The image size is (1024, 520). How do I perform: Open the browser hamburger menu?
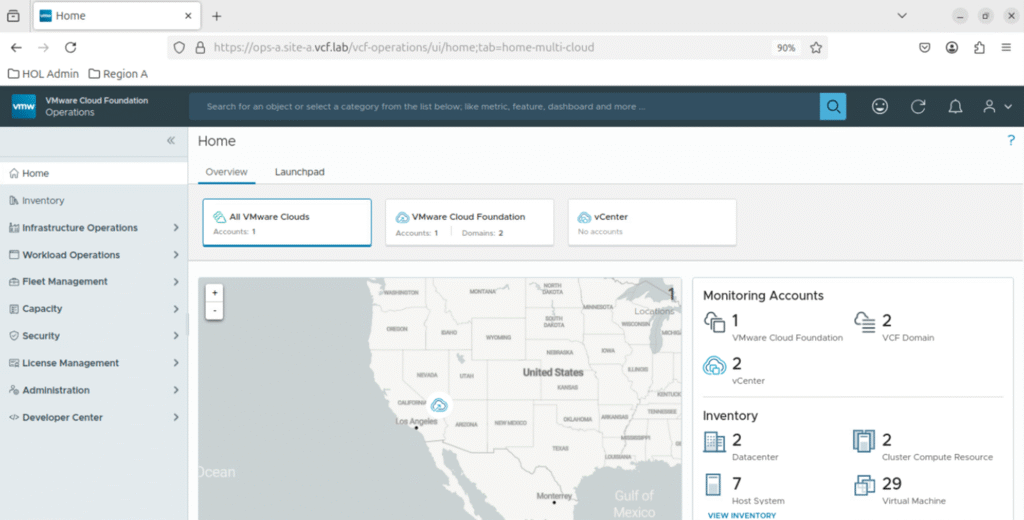[1006, 47]
